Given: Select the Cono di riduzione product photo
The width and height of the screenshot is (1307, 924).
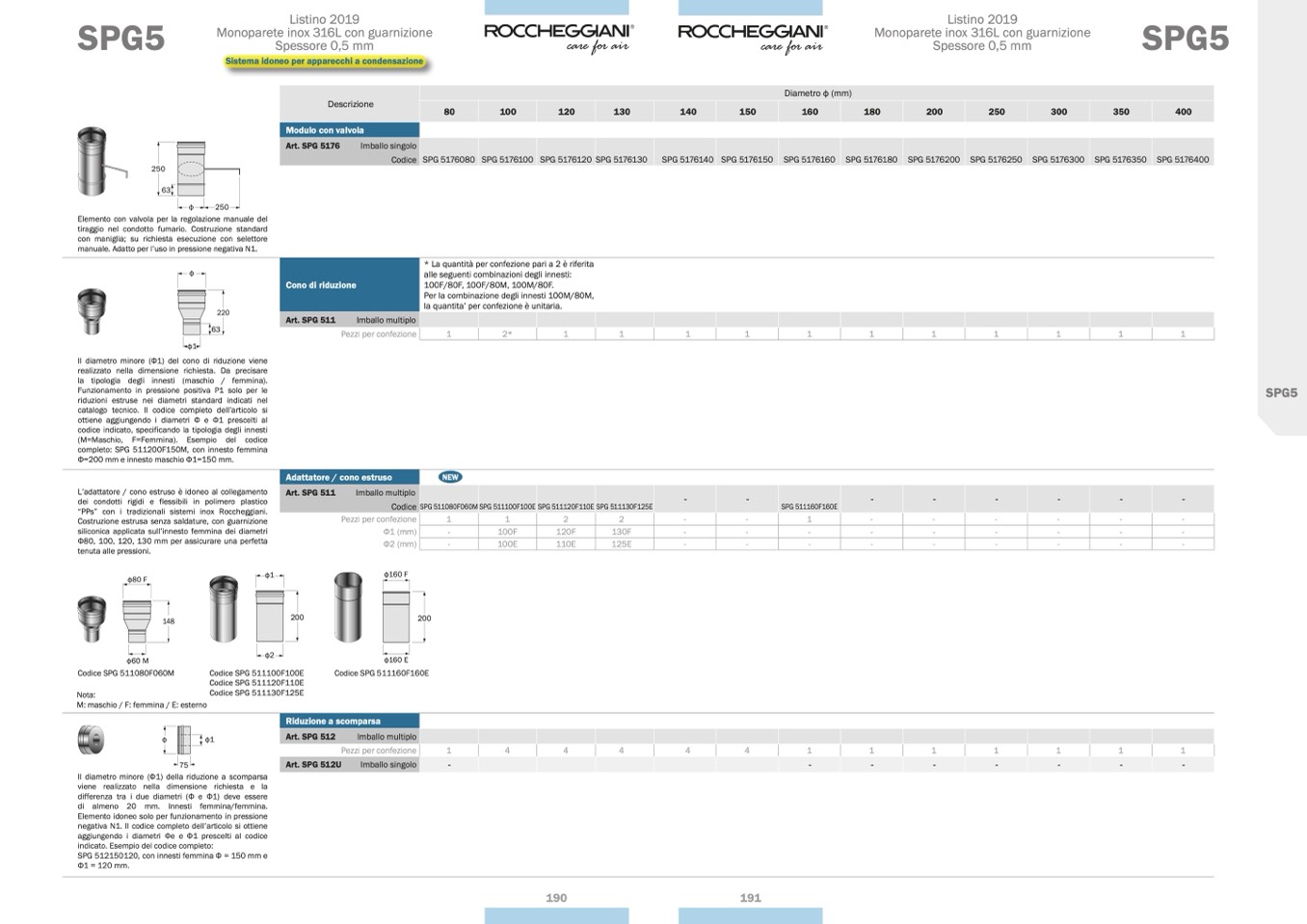Looking at the screenshot, I should click(92, 311).
